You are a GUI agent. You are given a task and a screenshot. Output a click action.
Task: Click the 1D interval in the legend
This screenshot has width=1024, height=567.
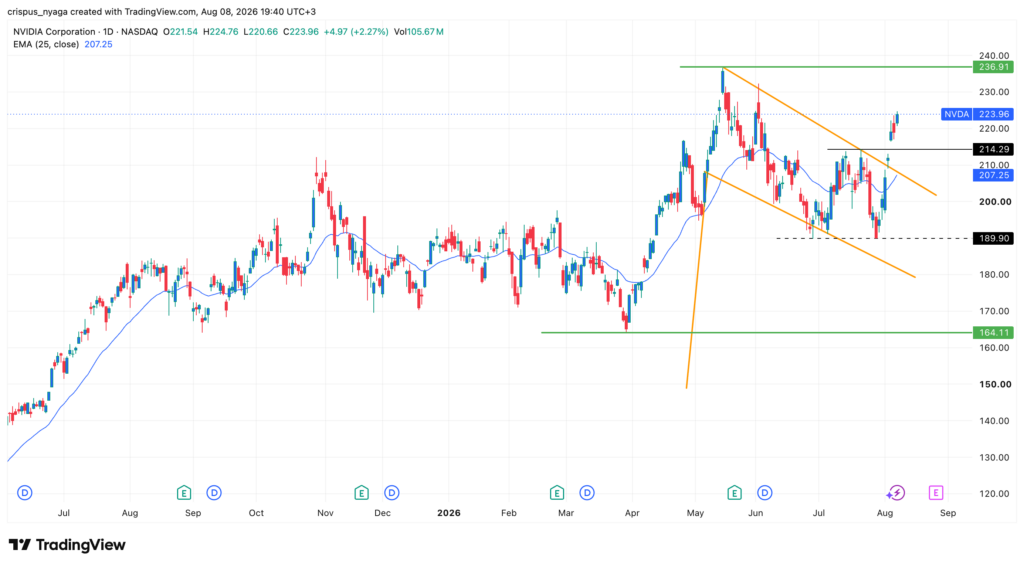point(110,31)
